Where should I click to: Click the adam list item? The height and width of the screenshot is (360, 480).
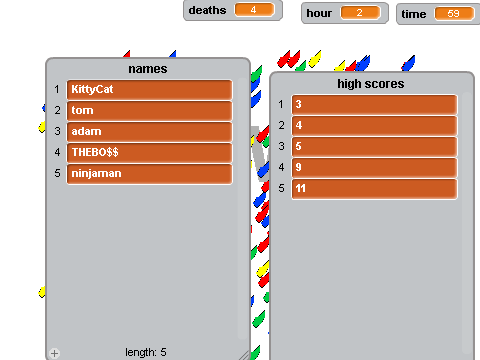point(149,132)
